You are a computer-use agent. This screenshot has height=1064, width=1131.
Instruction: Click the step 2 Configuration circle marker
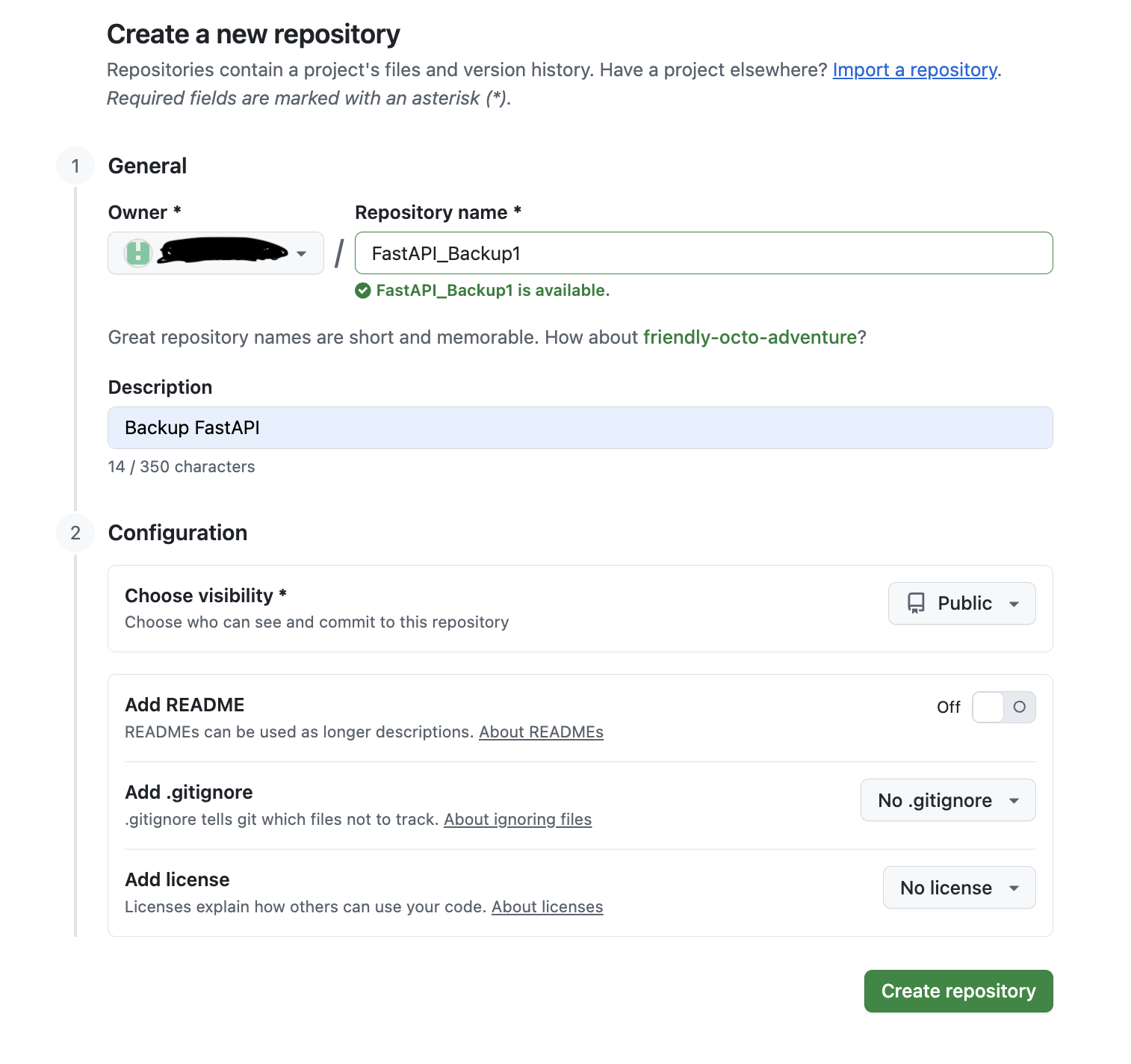coord(75,533)
